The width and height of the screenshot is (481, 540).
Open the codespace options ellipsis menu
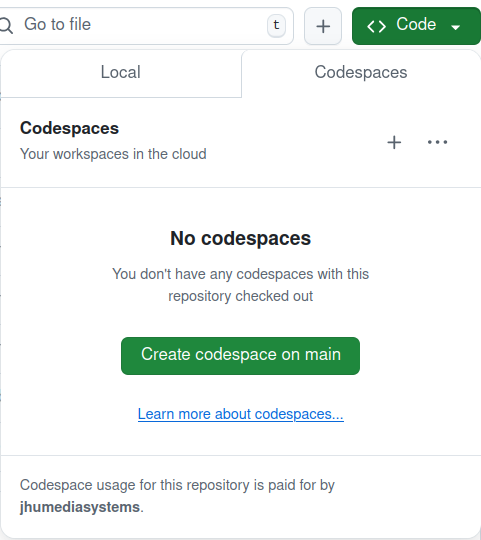click(437, 142)
